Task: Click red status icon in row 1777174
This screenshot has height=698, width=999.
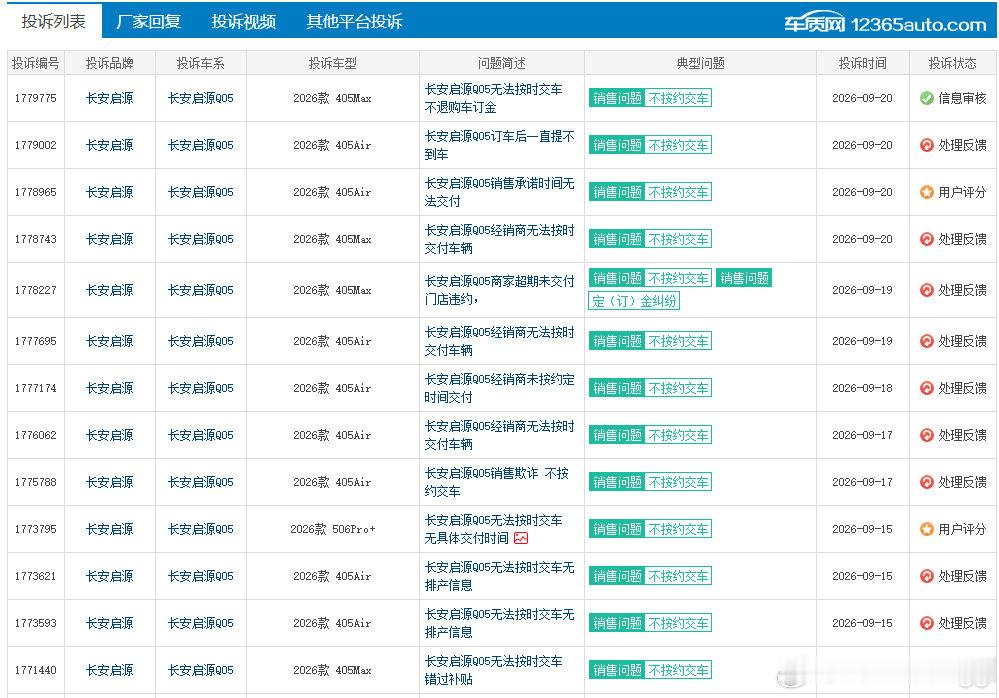Action: pyautogui.click(x=926, y=388)
